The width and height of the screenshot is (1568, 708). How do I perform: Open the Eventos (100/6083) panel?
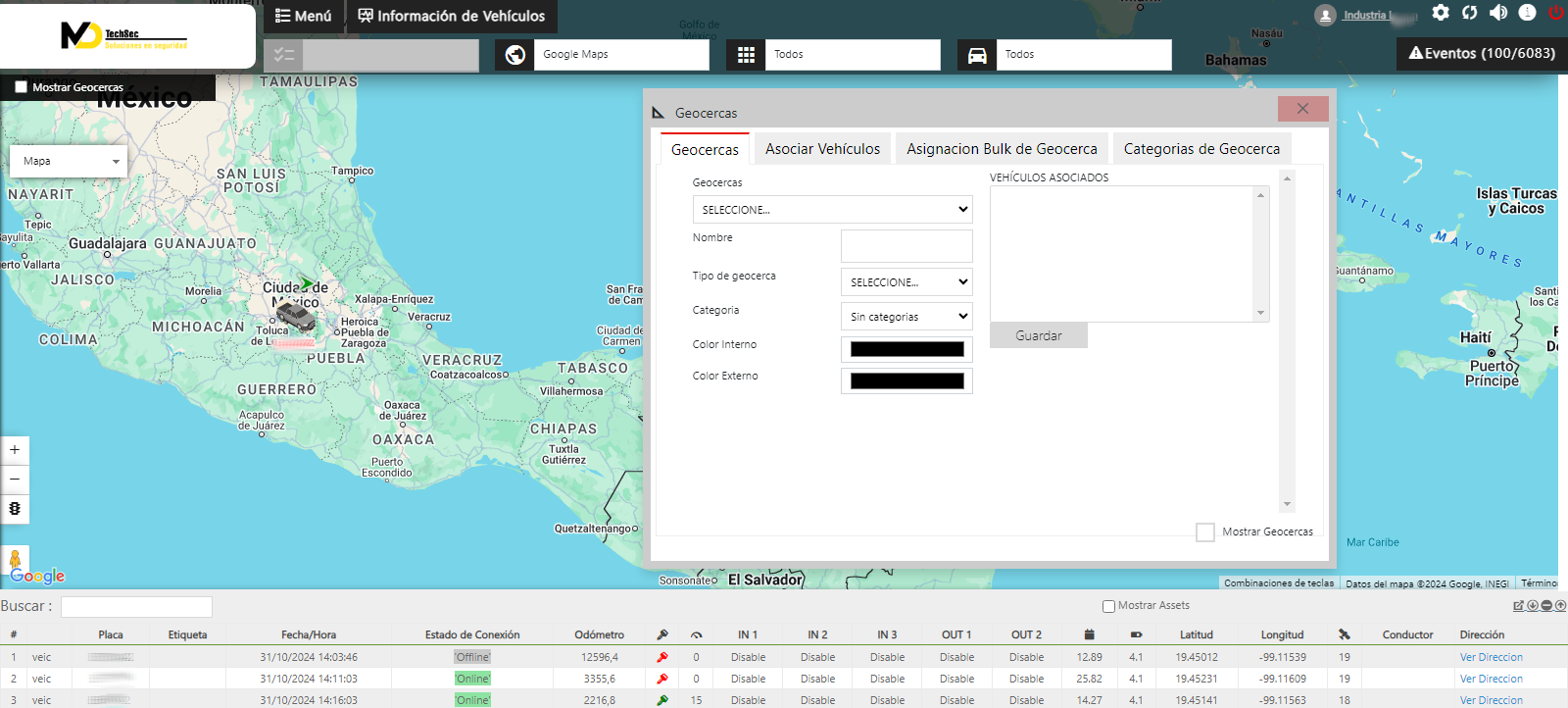[1482, 53]
